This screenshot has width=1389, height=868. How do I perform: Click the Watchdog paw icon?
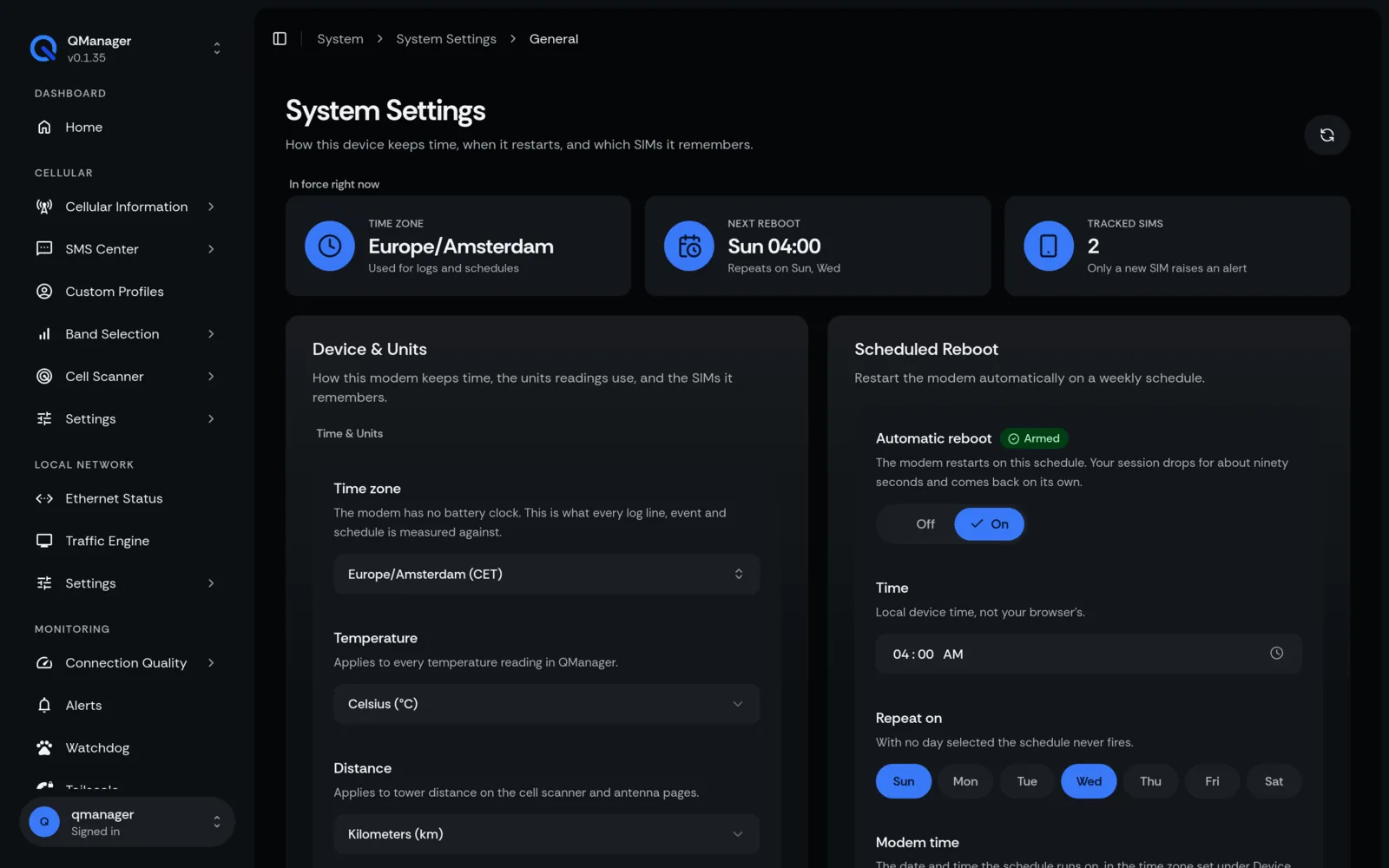(44, 748)
